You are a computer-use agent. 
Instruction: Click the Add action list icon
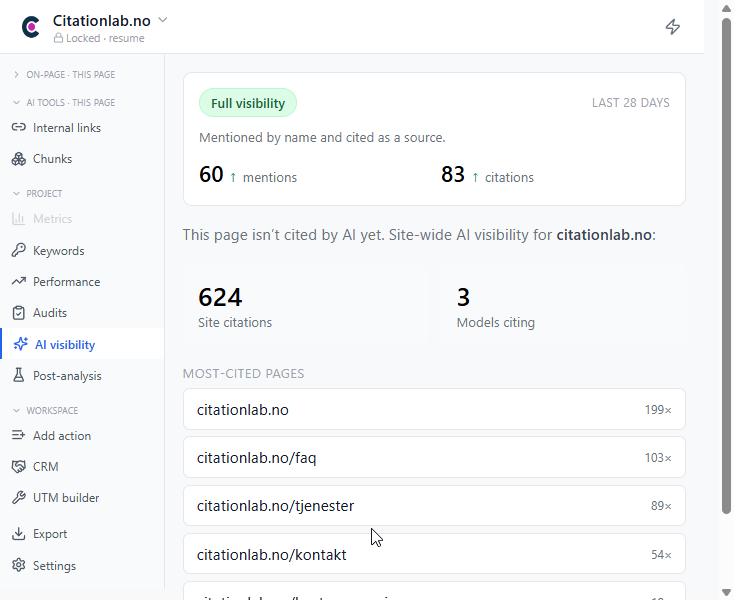click(x=19, y=435)
